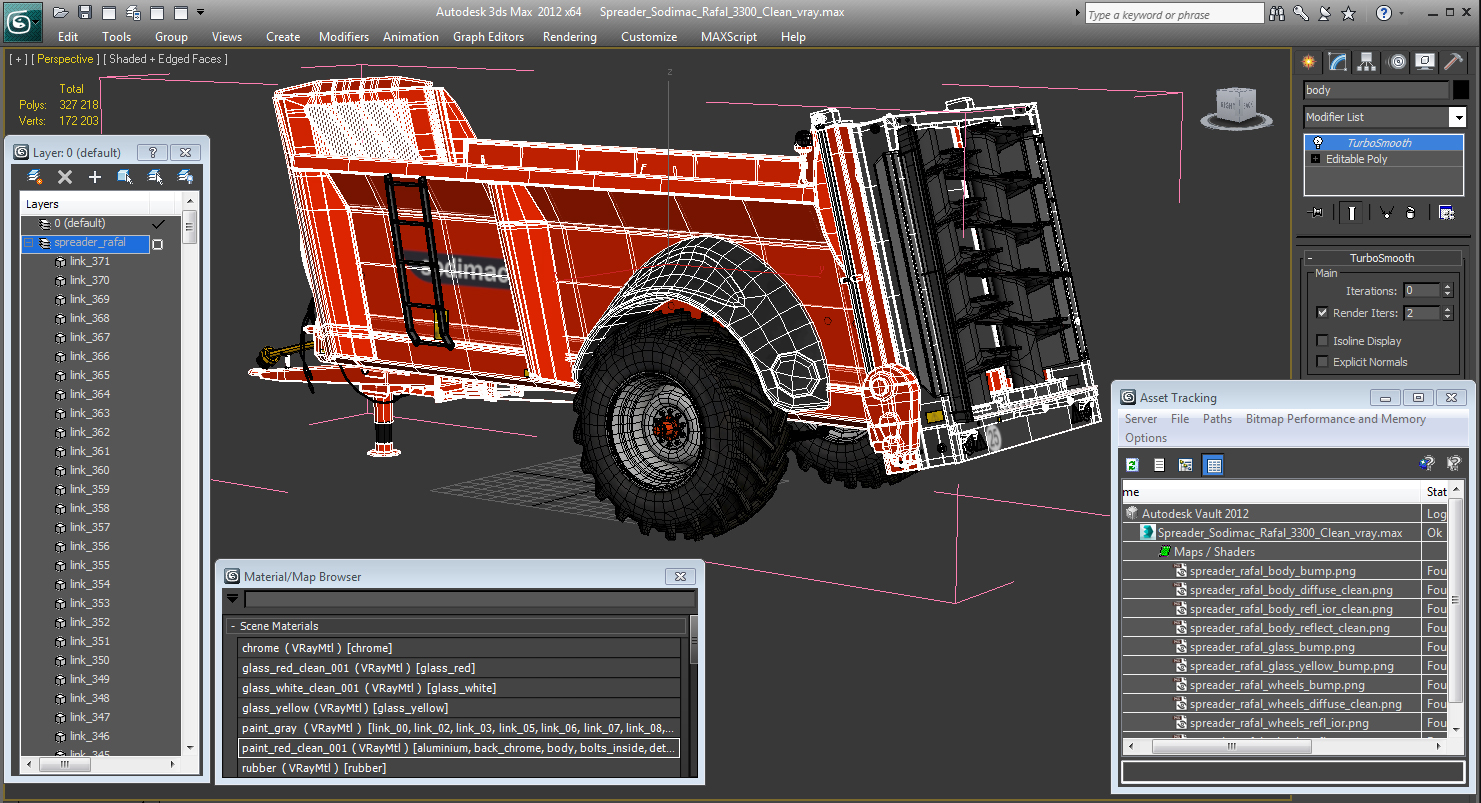
Task: Click Pin Stack icon under modifier stack
Action: pos(1316,212)
